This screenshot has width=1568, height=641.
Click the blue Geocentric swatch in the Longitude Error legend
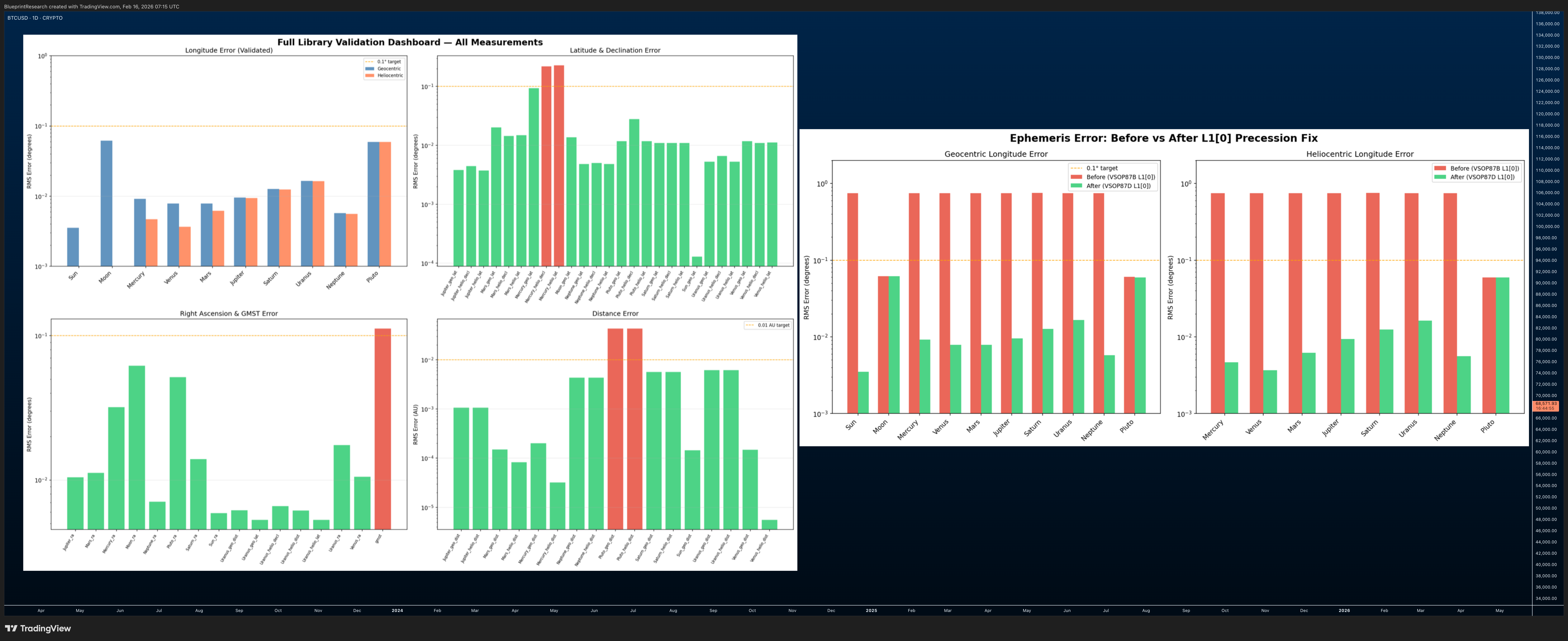click(370, 69)
